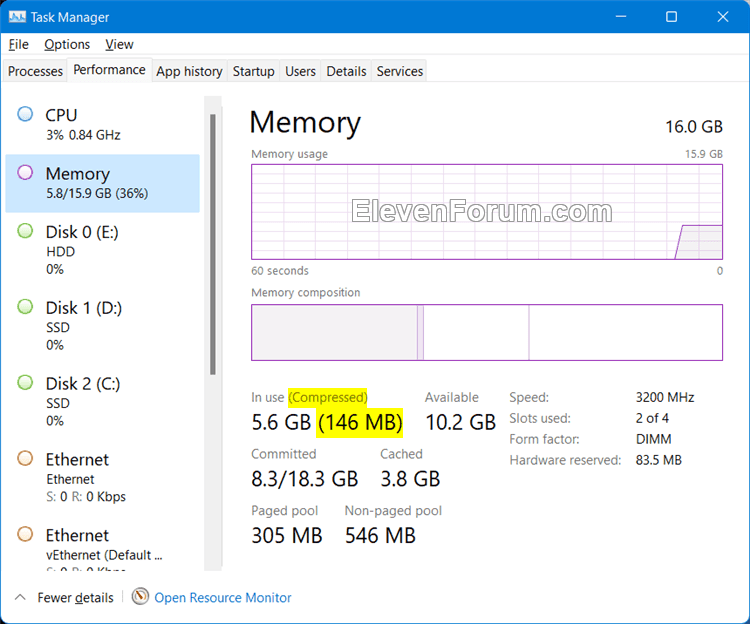Click the Slots used 2 of 4 value
The image size is (750, 624).
[x=652, y=418]
